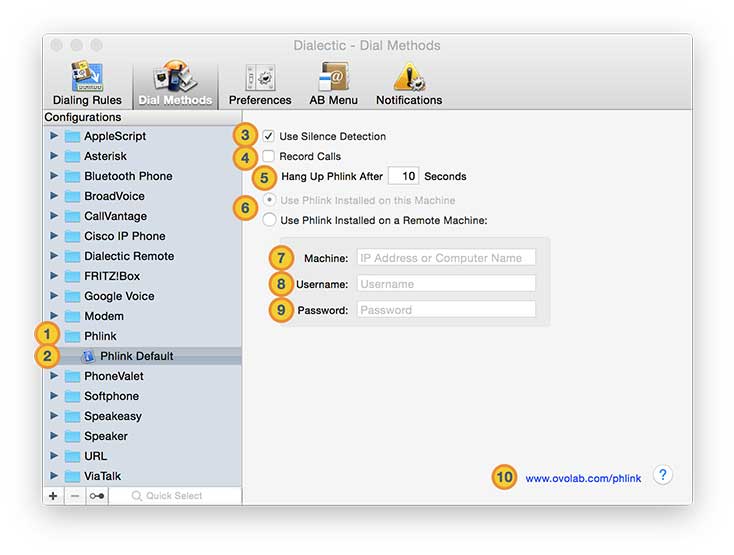734x555 pixels.
Task: Click the Softphone folder icon
Action: [x=72, y=396]
